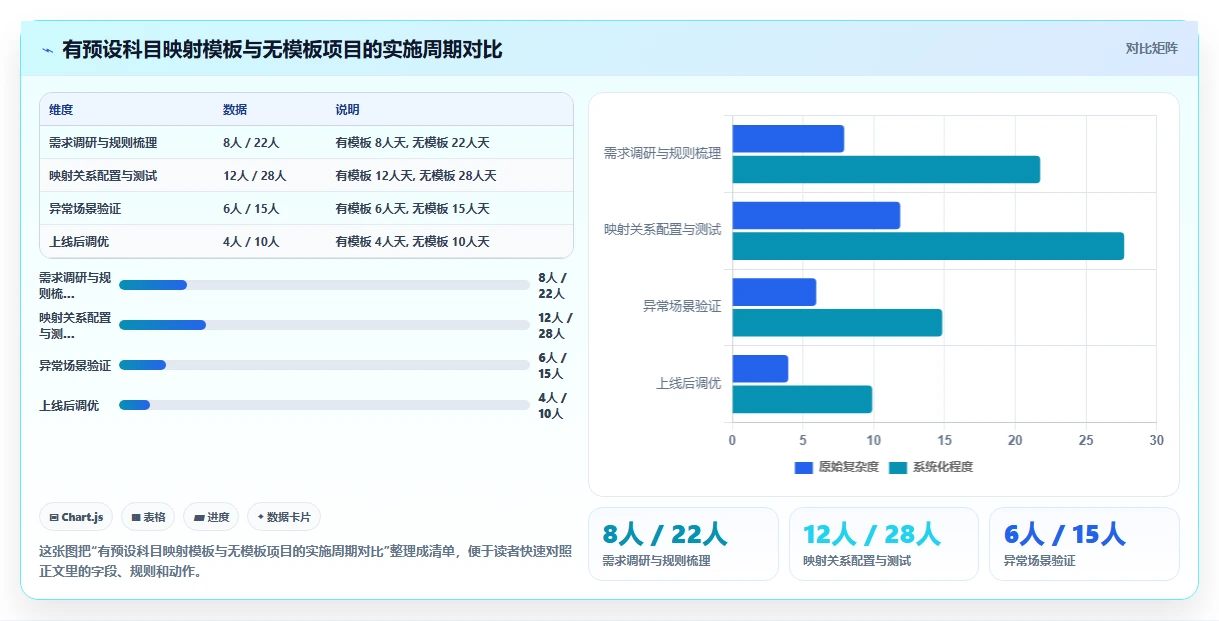The image size is (1219, 621).
Task: Toggle the 原始复杂度 legend label
Action: pos(848,467)
